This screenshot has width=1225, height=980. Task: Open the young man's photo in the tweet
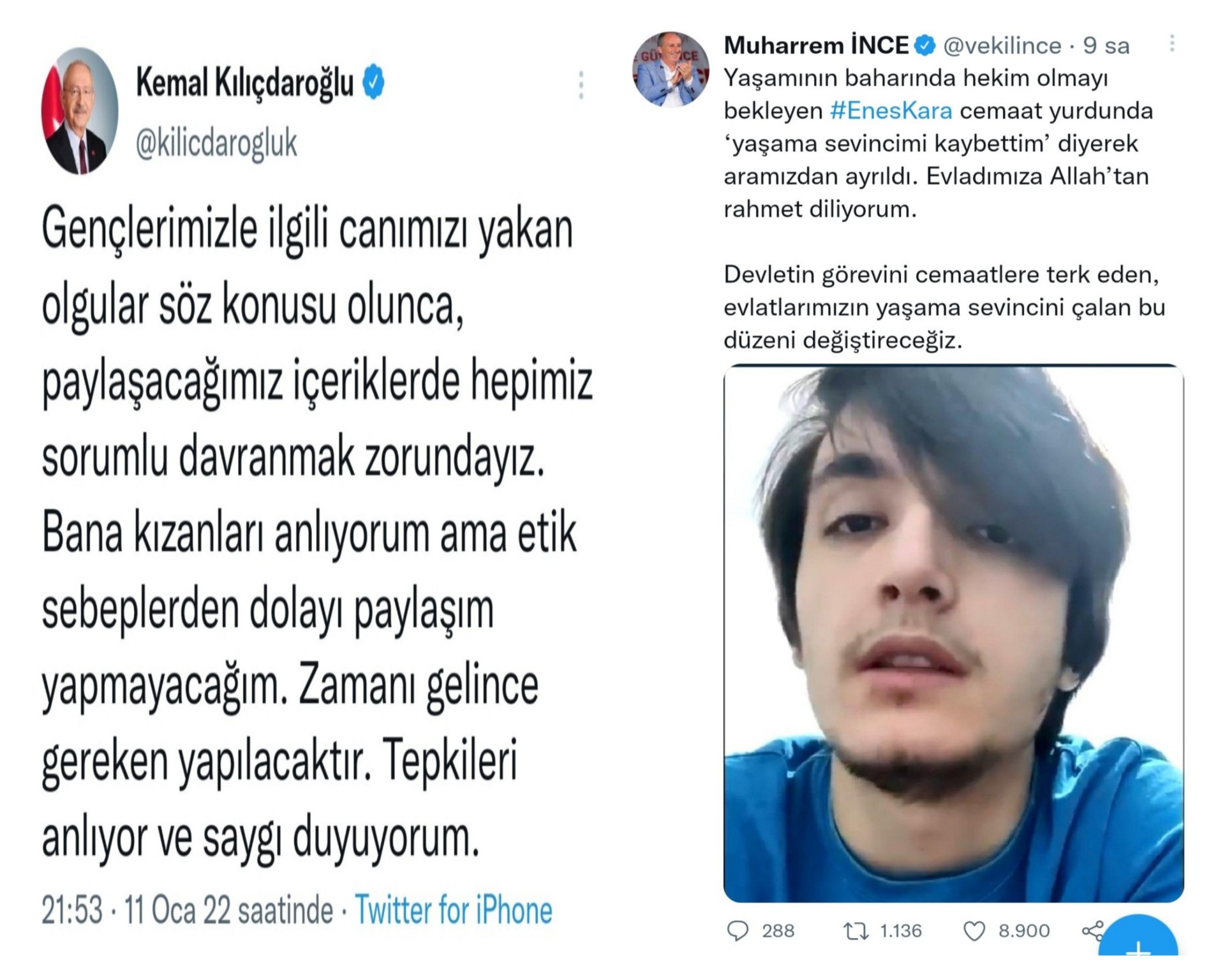coord(954,634)
